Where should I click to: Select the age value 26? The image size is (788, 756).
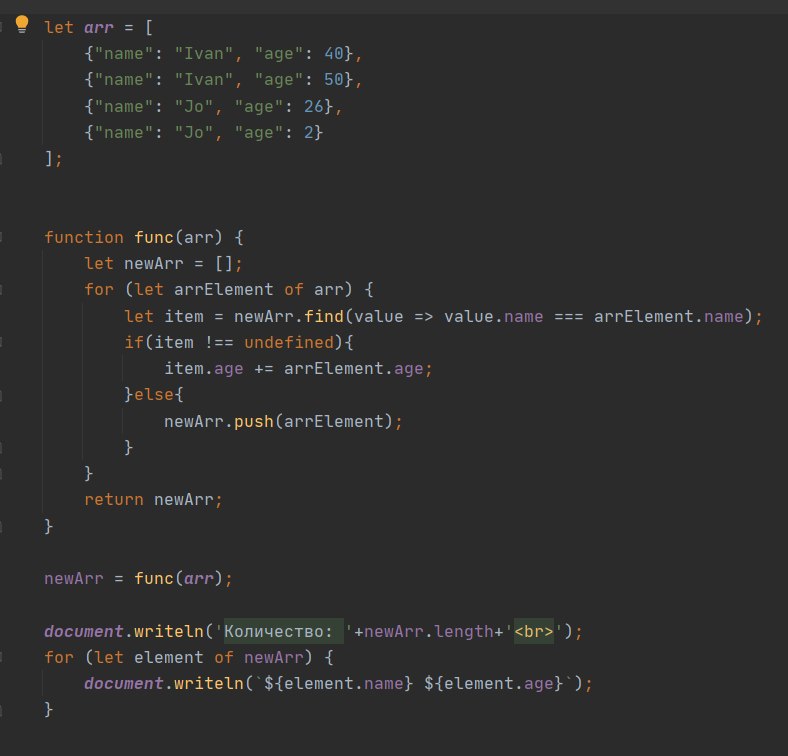[314, 106]
